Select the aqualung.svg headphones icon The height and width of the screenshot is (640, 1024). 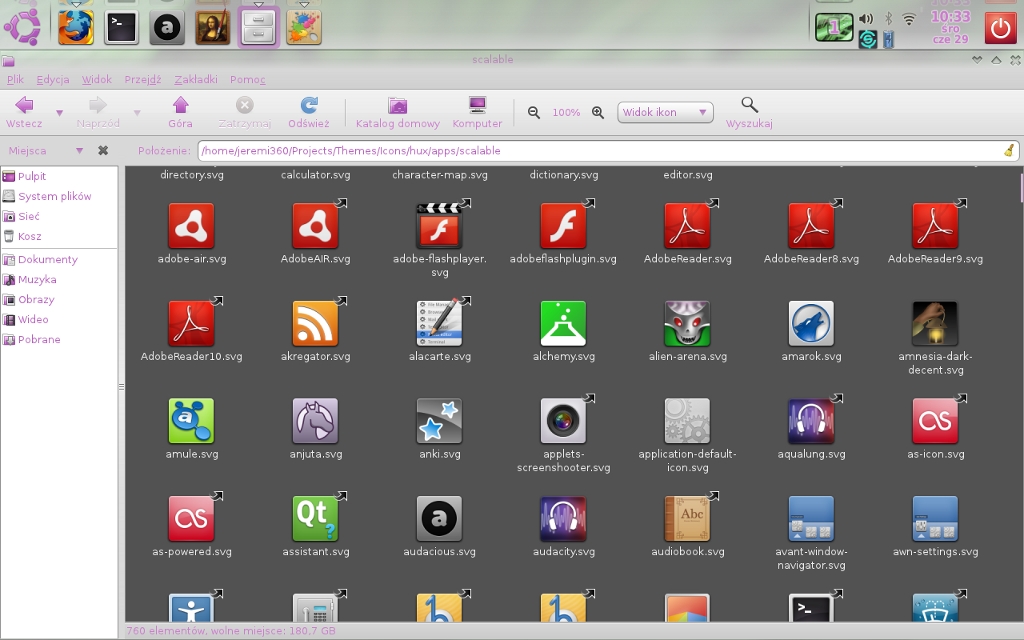(x=812, y=421)
